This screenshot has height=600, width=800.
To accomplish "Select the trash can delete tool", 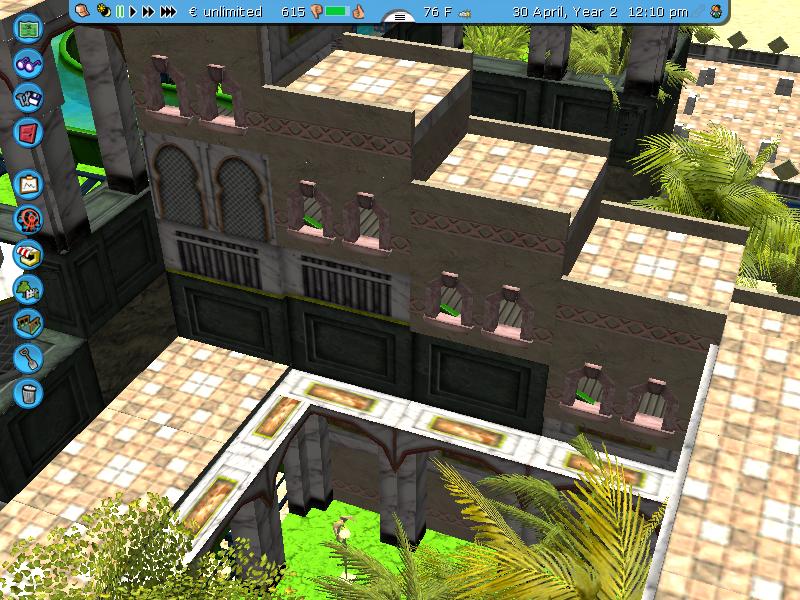I will pyautogui.click(x=28, y=393).
